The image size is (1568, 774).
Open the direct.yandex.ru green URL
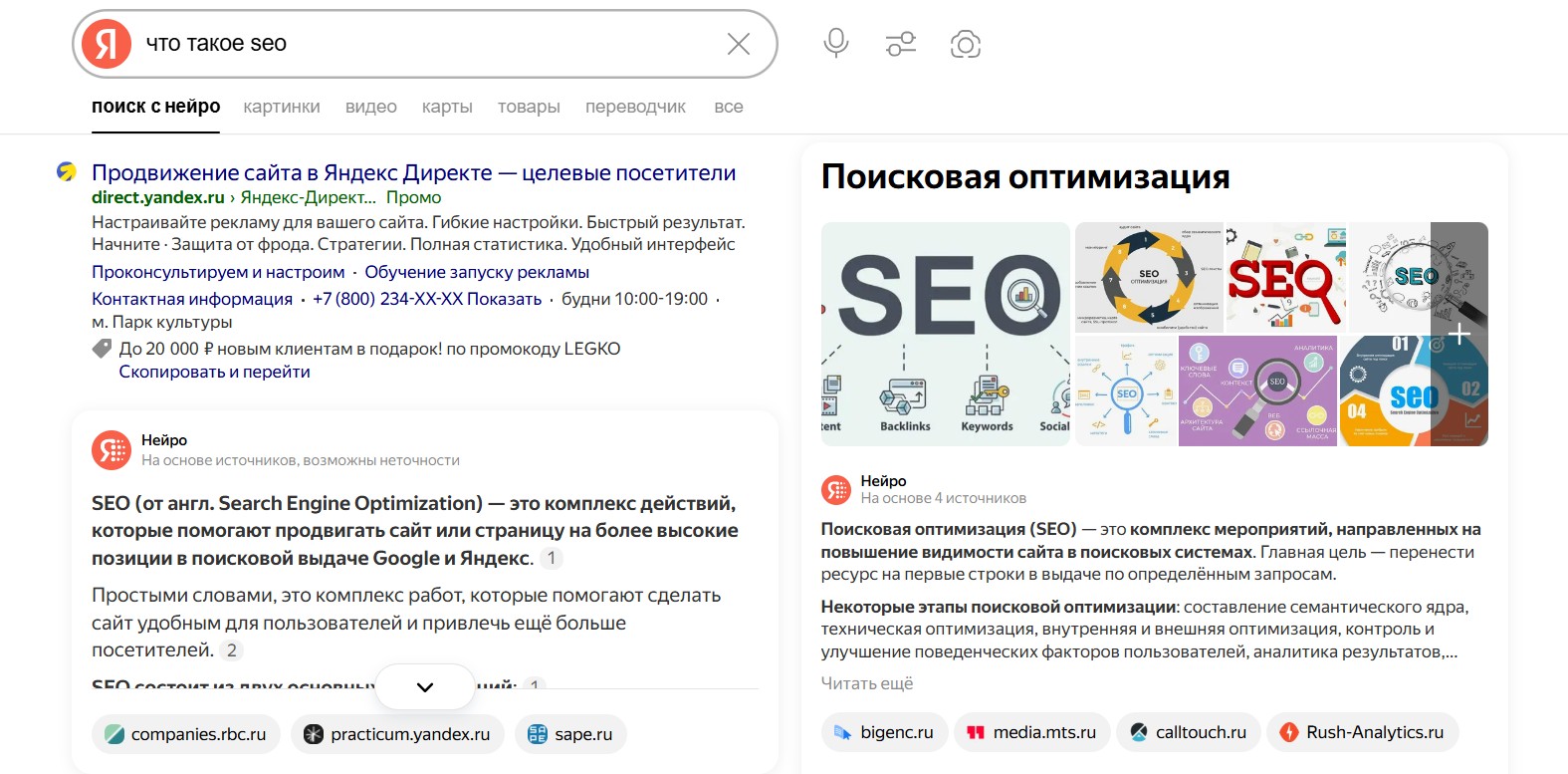pos(158,197)
